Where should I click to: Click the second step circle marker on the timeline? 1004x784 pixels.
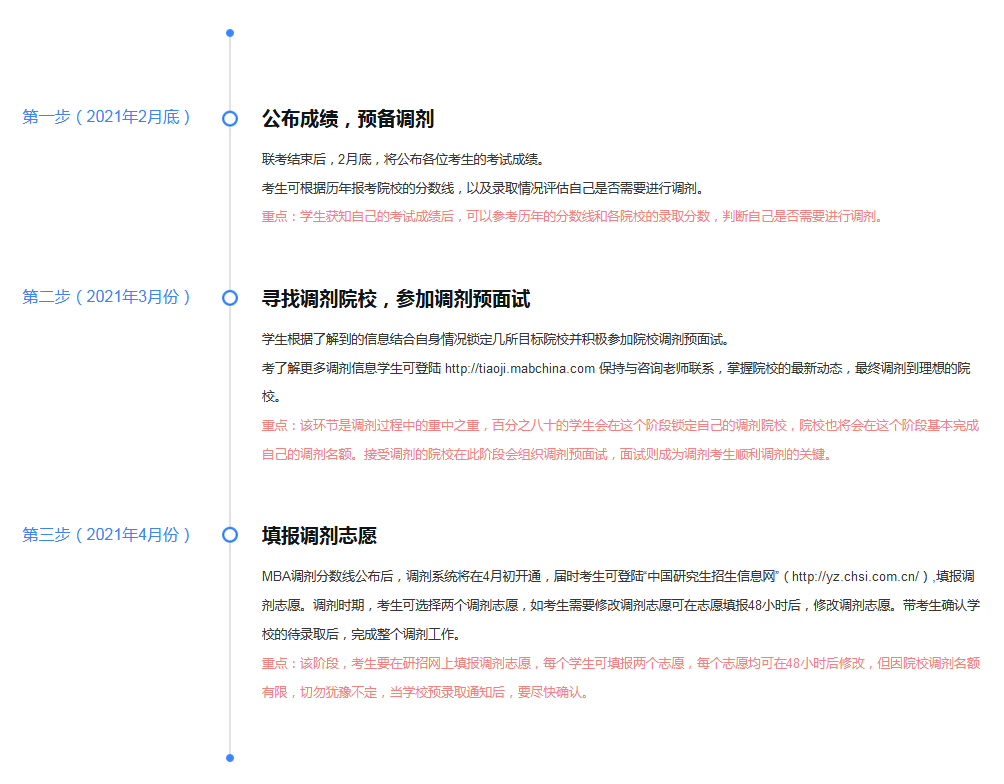tap(230, 298)
